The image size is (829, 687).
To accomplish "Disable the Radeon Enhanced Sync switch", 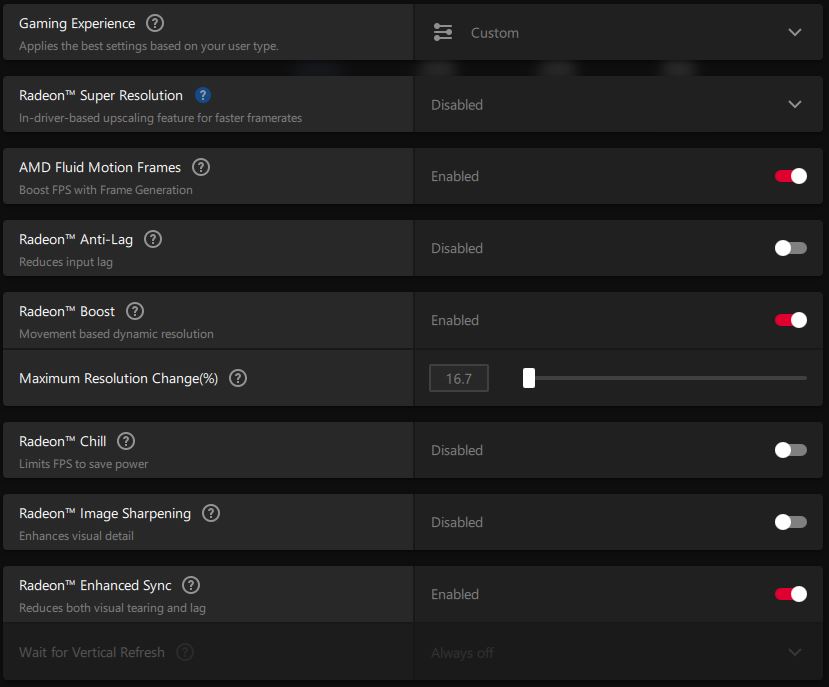I will pyautogui.click(x=791, y=594).
